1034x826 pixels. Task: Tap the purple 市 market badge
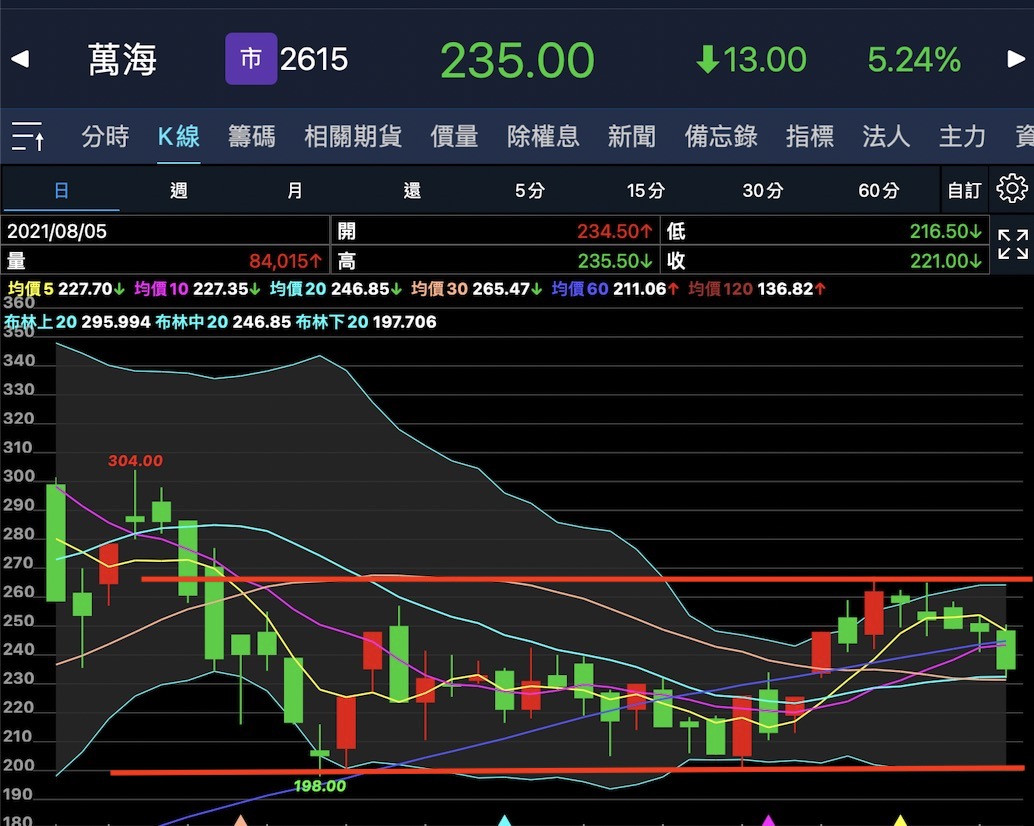click(x=251, y=59)
